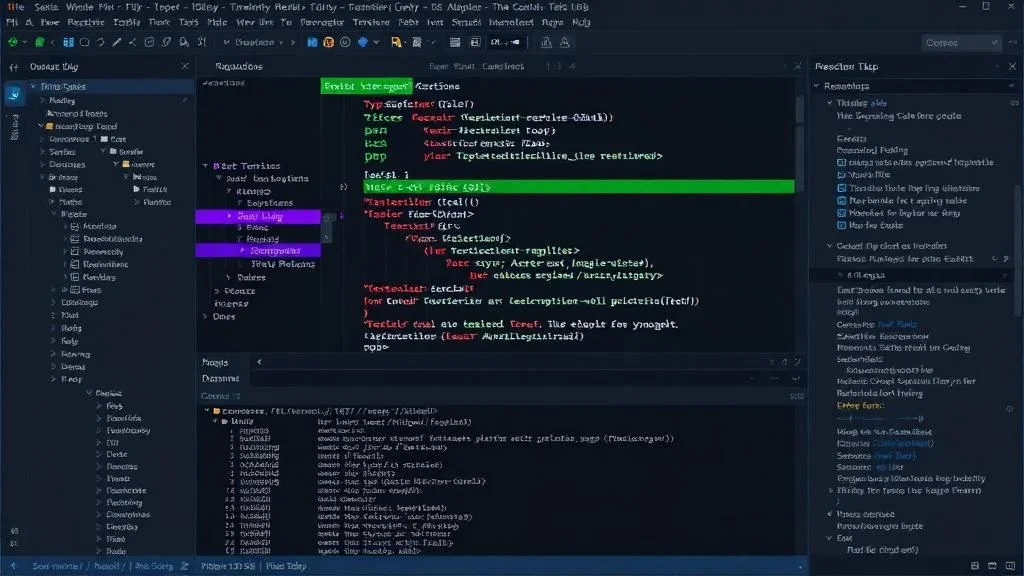This screenshot has width=1024, height=576.
Task: Click the window layout icon beside the lines icon
Action: (475, 42)
